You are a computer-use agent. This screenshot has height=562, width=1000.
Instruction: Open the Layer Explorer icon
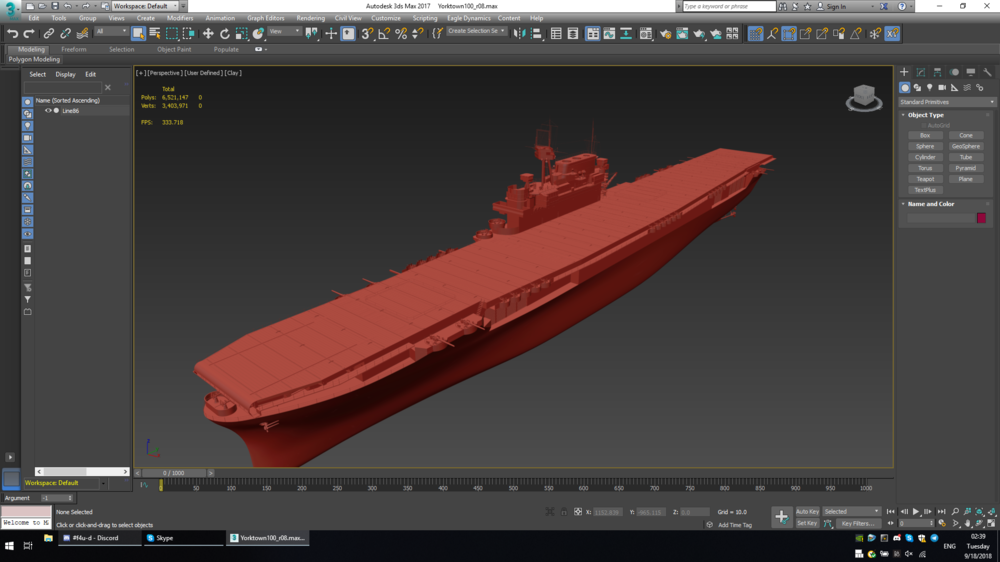[x=573, y=34]
